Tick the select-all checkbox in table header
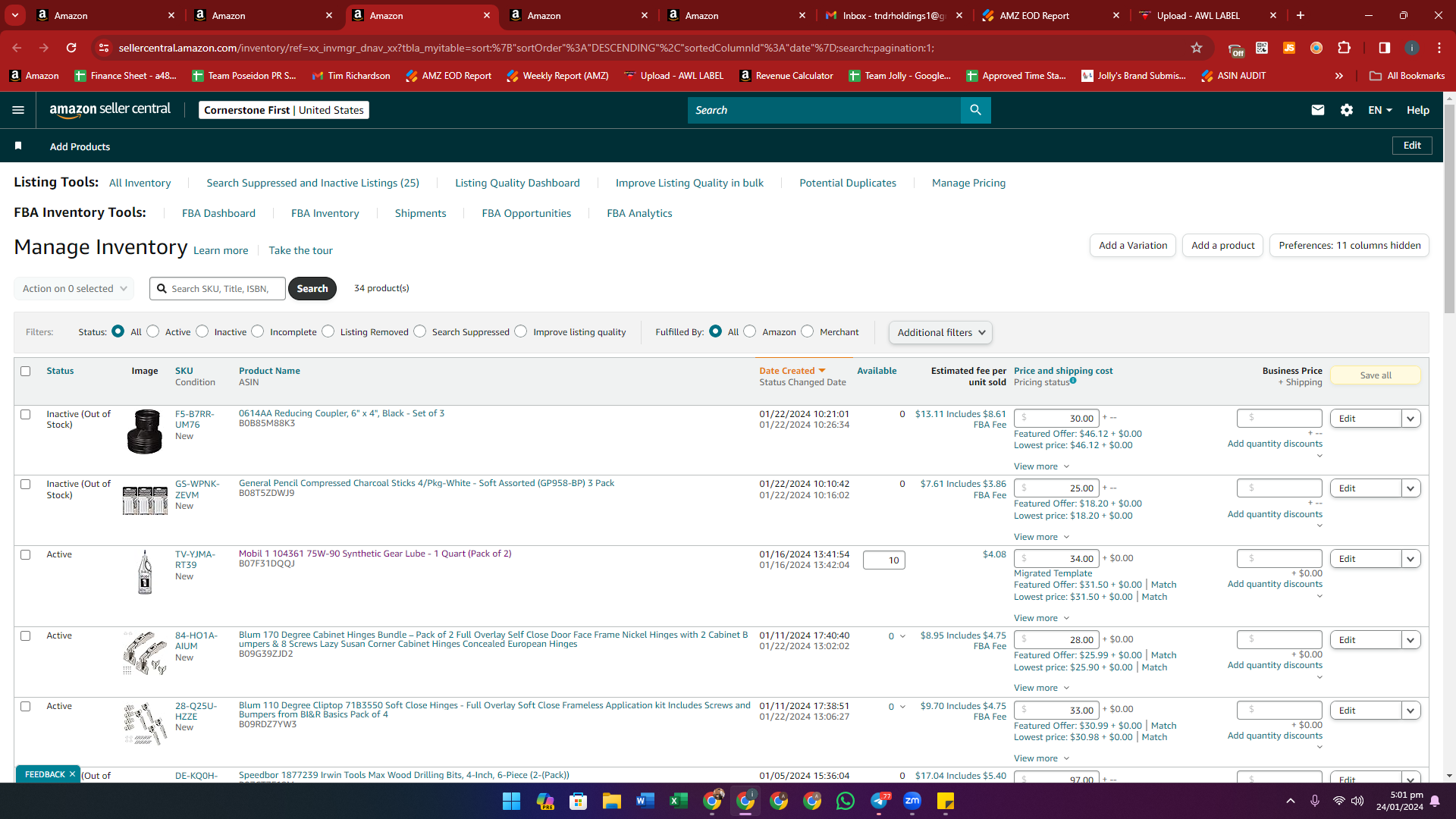This screenshot has height=819, width=1456. tap(26, 371)
